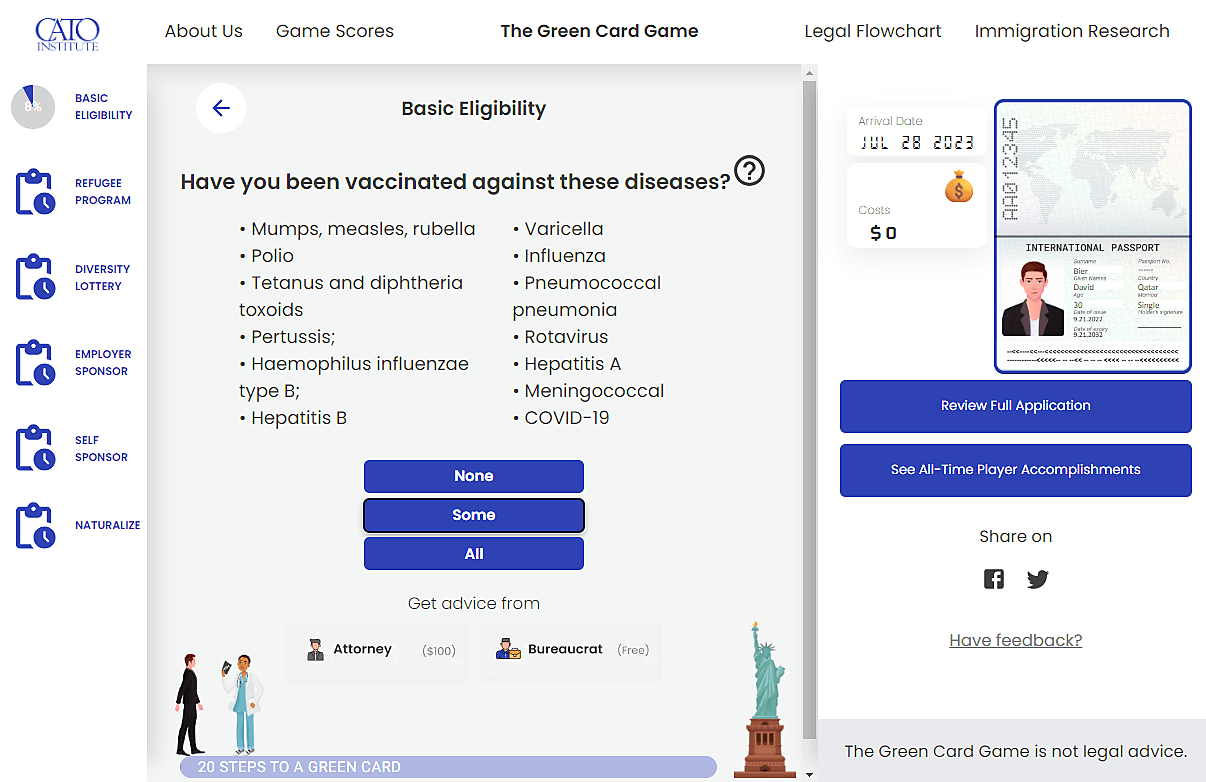Image resolution: width=1206 pixels, height=782 pixels.
Task: Open the Legal Flowchart page
Action: click(x=873, y=31)
